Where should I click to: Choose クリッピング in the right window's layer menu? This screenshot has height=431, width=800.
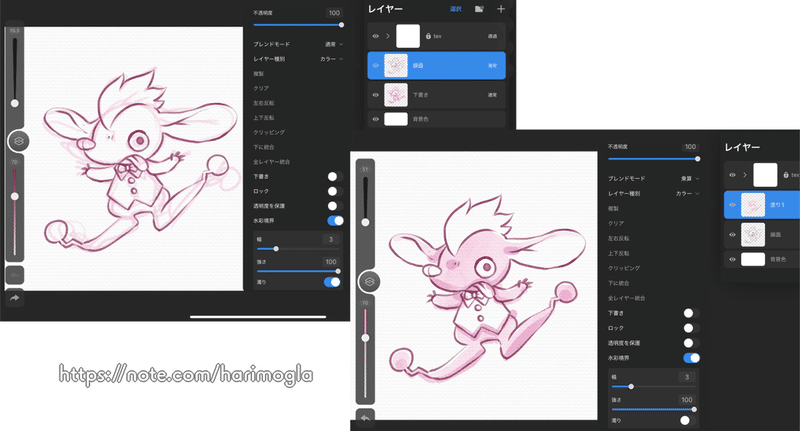click(x=623, y=268)
